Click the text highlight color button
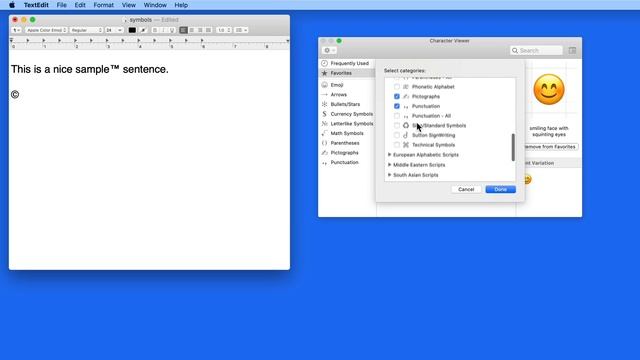This screenshot has width=640, height=360. [143, 30]
